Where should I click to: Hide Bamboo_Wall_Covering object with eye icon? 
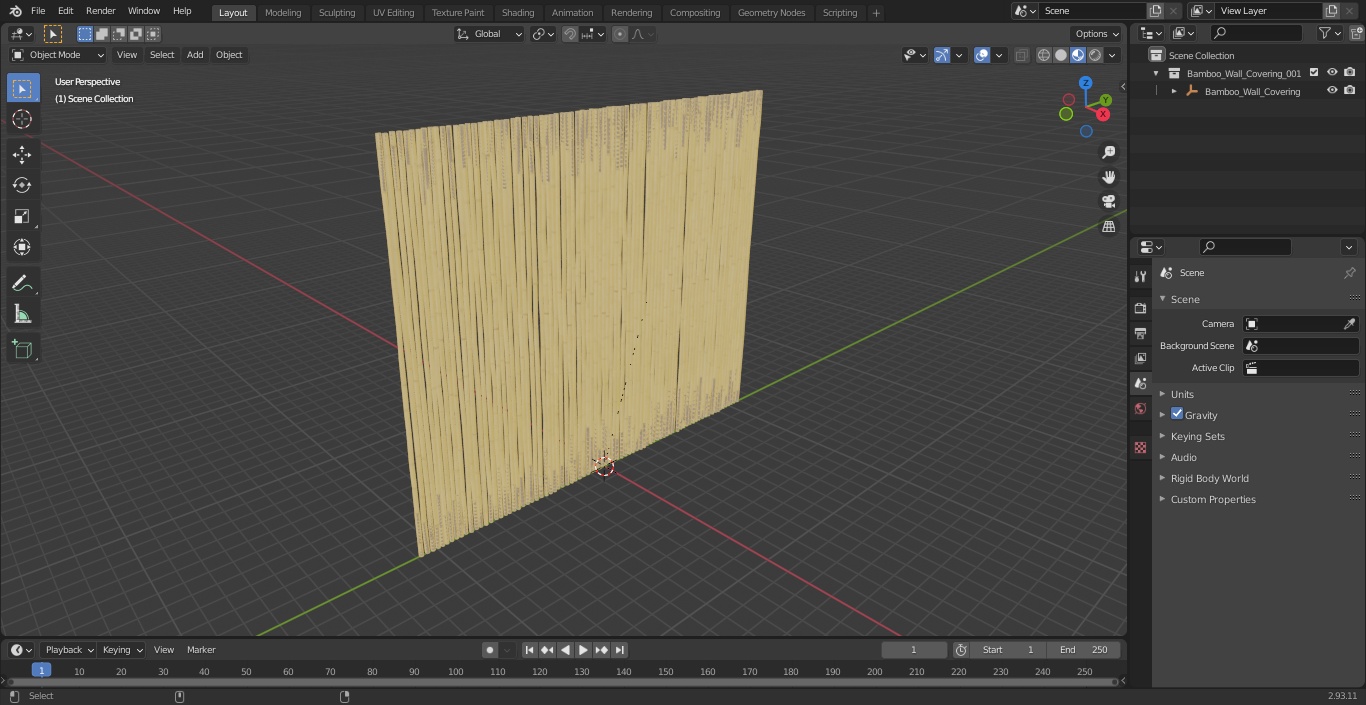(1332, 91)
